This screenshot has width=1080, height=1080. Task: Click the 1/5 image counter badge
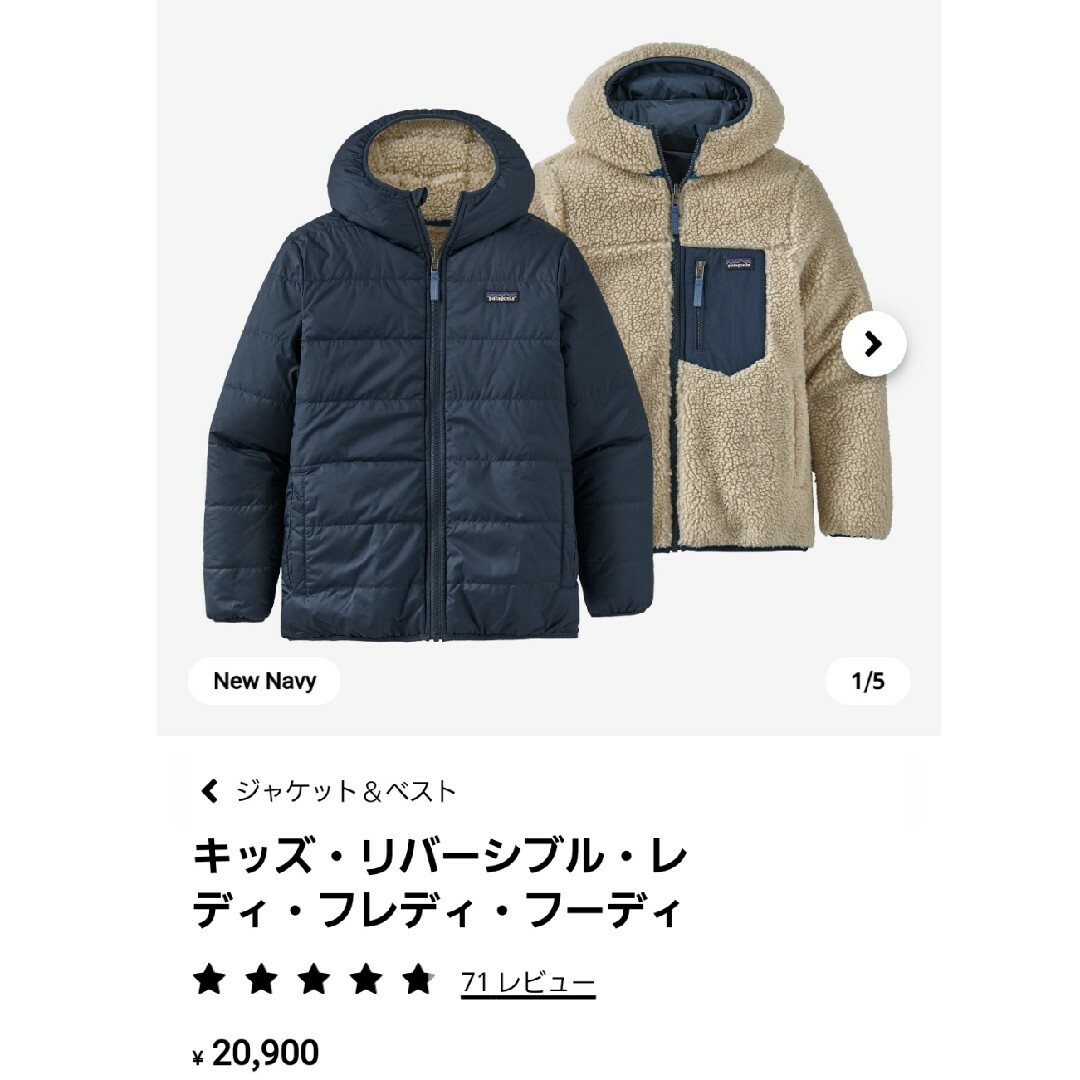(868, 681)
